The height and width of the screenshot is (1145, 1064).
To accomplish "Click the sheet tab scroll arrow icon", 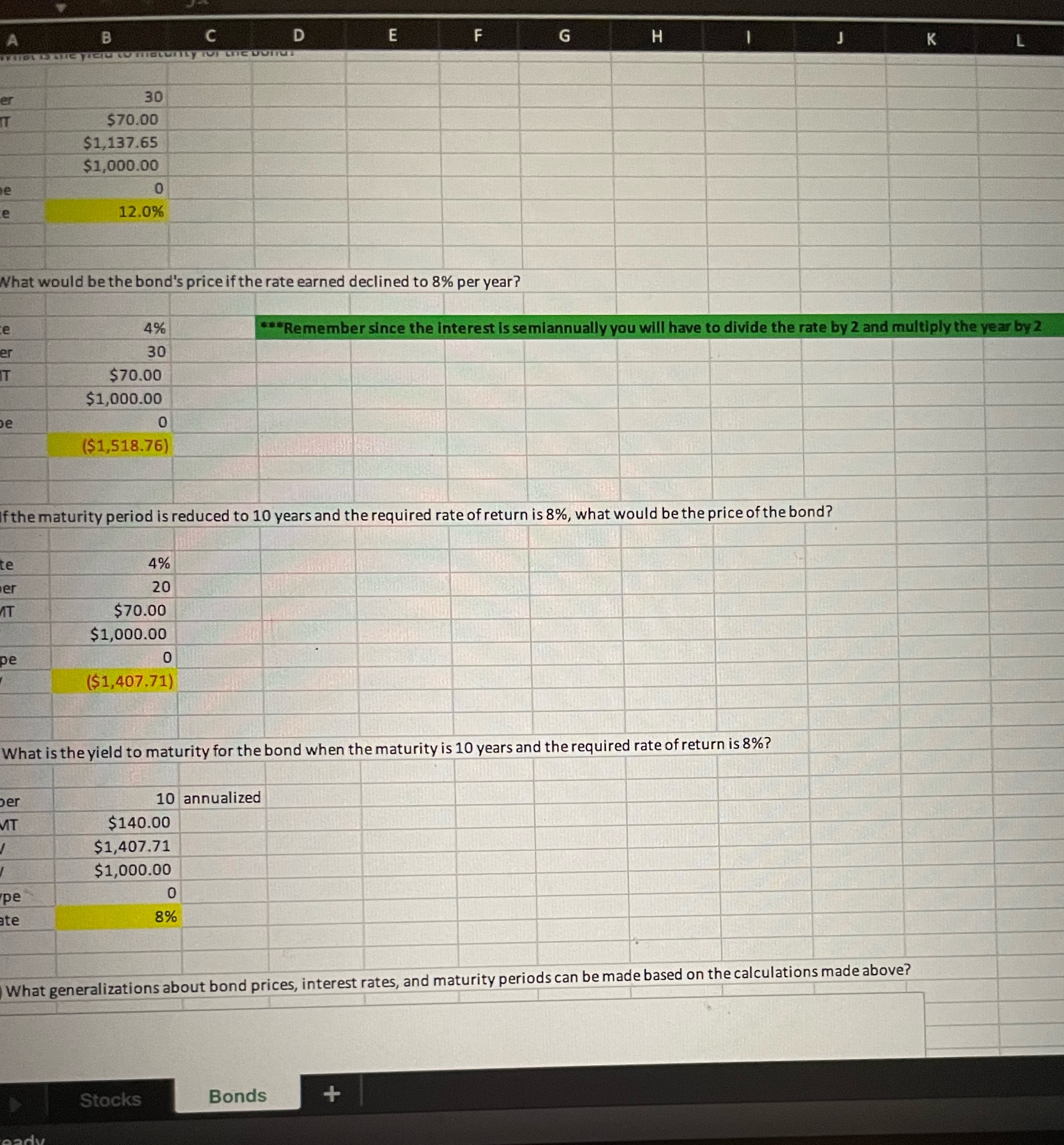I will pos(15,1104).
